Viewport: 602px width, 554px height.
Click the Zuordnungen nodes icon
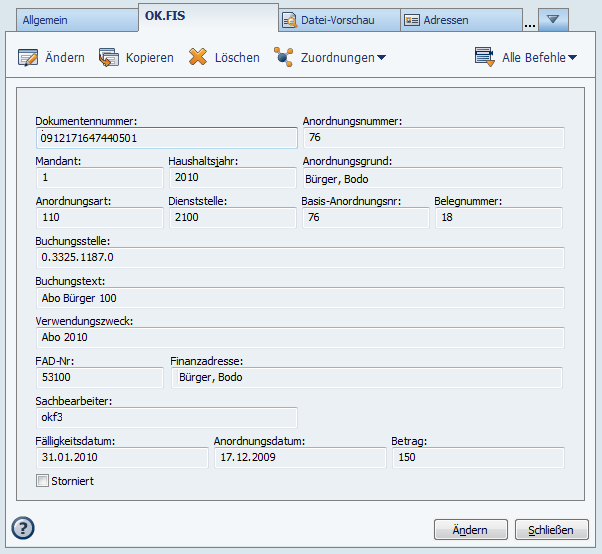(284, 57)
